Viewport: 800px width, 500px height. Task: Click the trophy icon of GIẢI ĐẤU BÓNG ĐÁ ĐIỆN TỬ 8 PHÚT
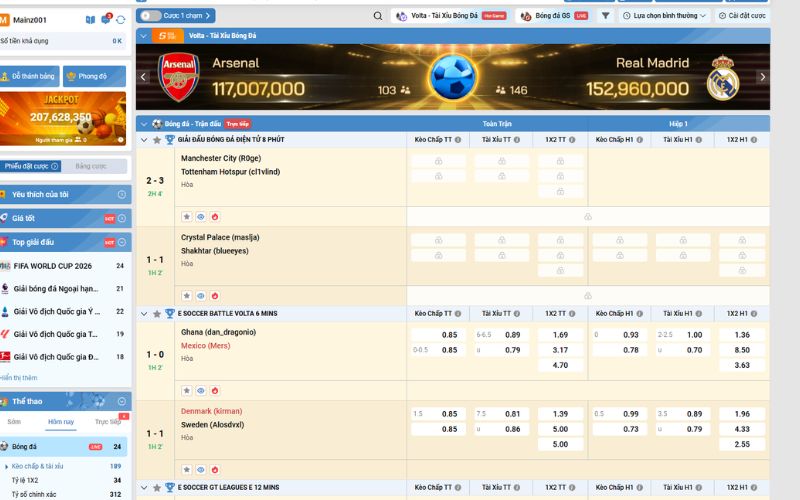pyautogui.click(x=170, y=140)
